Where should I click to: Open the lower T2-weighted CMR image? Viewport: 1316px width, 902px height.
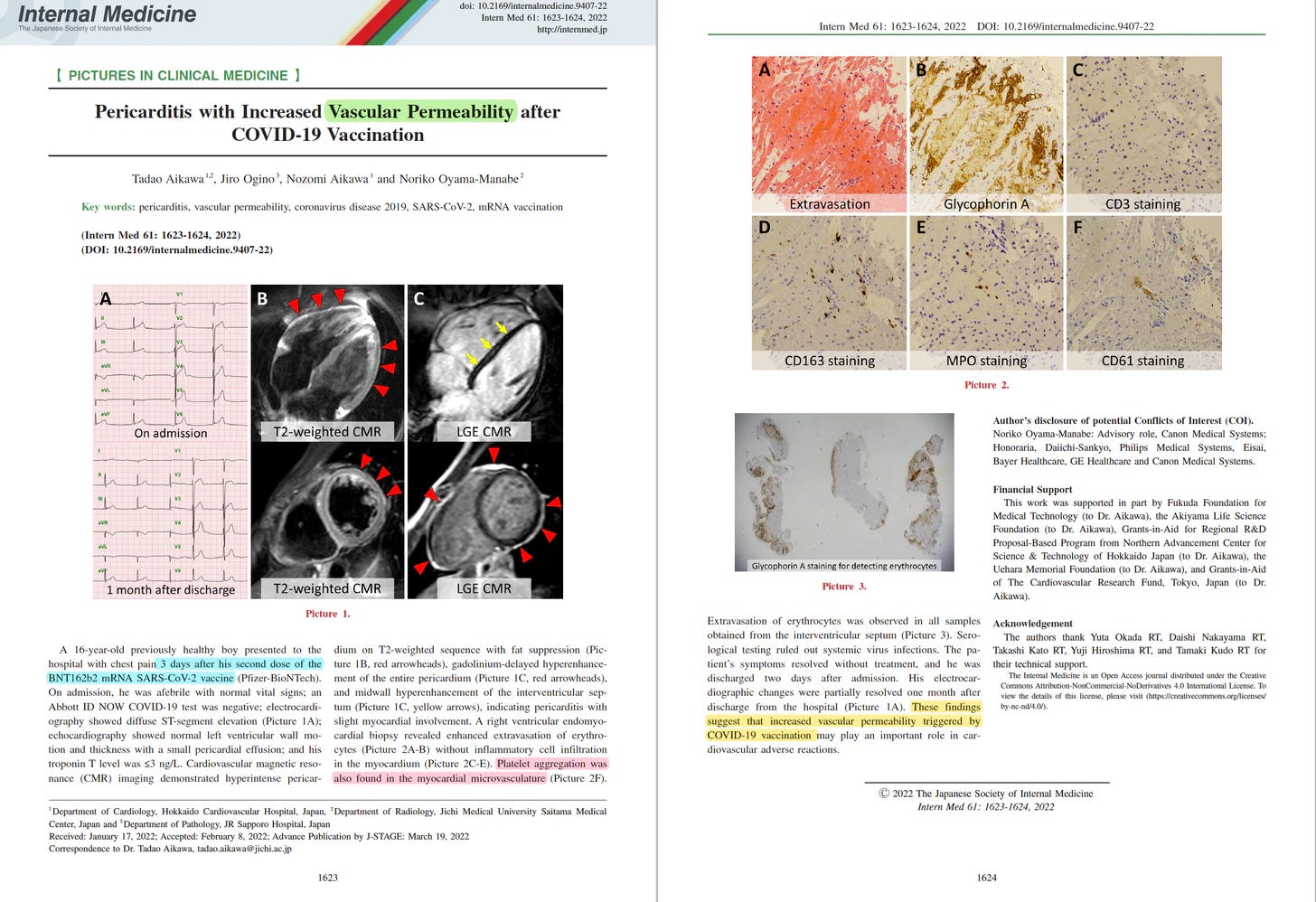pos(327,521)
